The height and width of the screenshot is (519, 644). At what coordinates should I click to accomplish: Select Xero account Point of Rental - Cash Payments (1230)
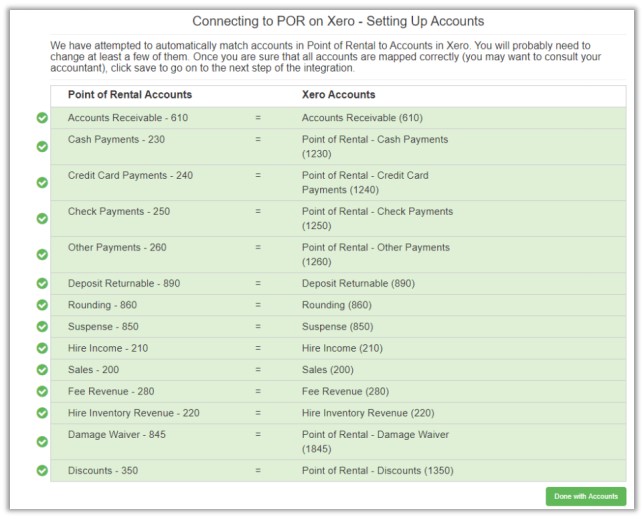[x=375, y=147]
